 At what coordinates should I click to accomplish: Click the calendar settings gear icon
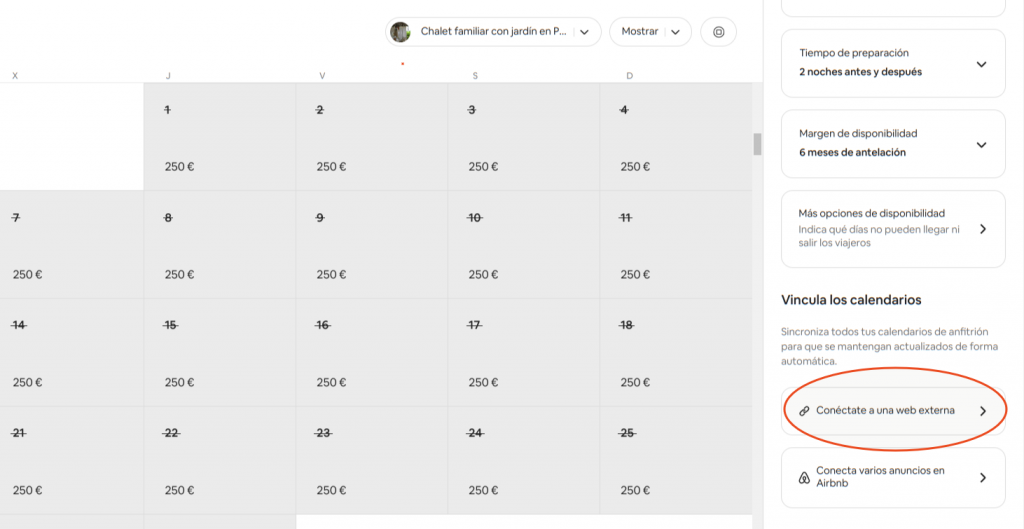click(x=718, y=32)
